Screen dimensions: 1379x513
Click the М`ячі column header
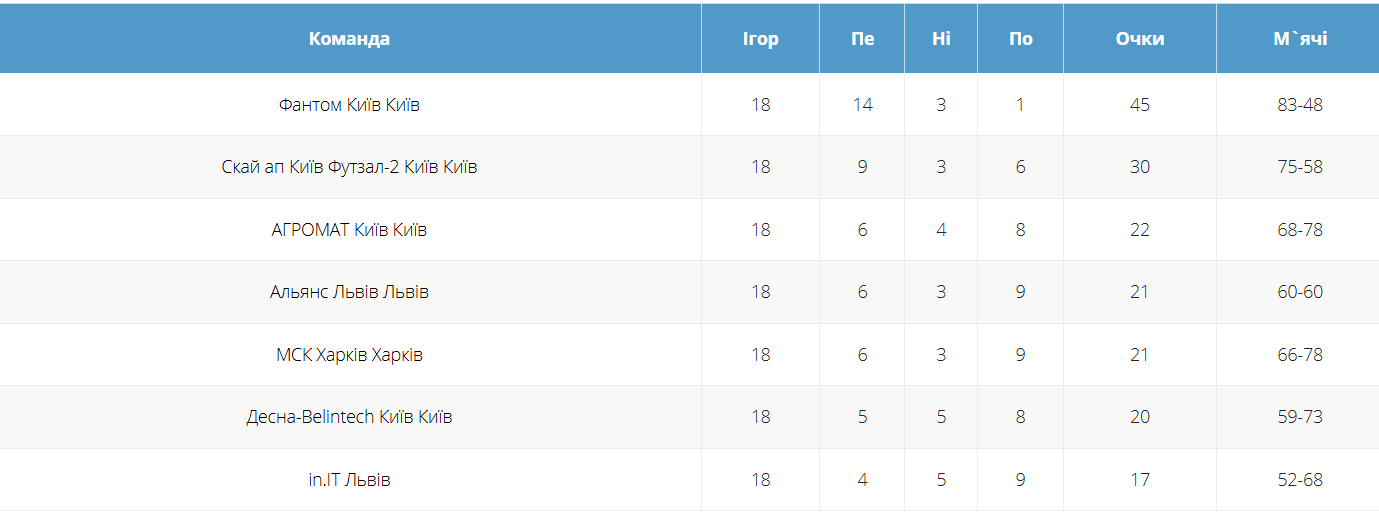[1300, 39]
